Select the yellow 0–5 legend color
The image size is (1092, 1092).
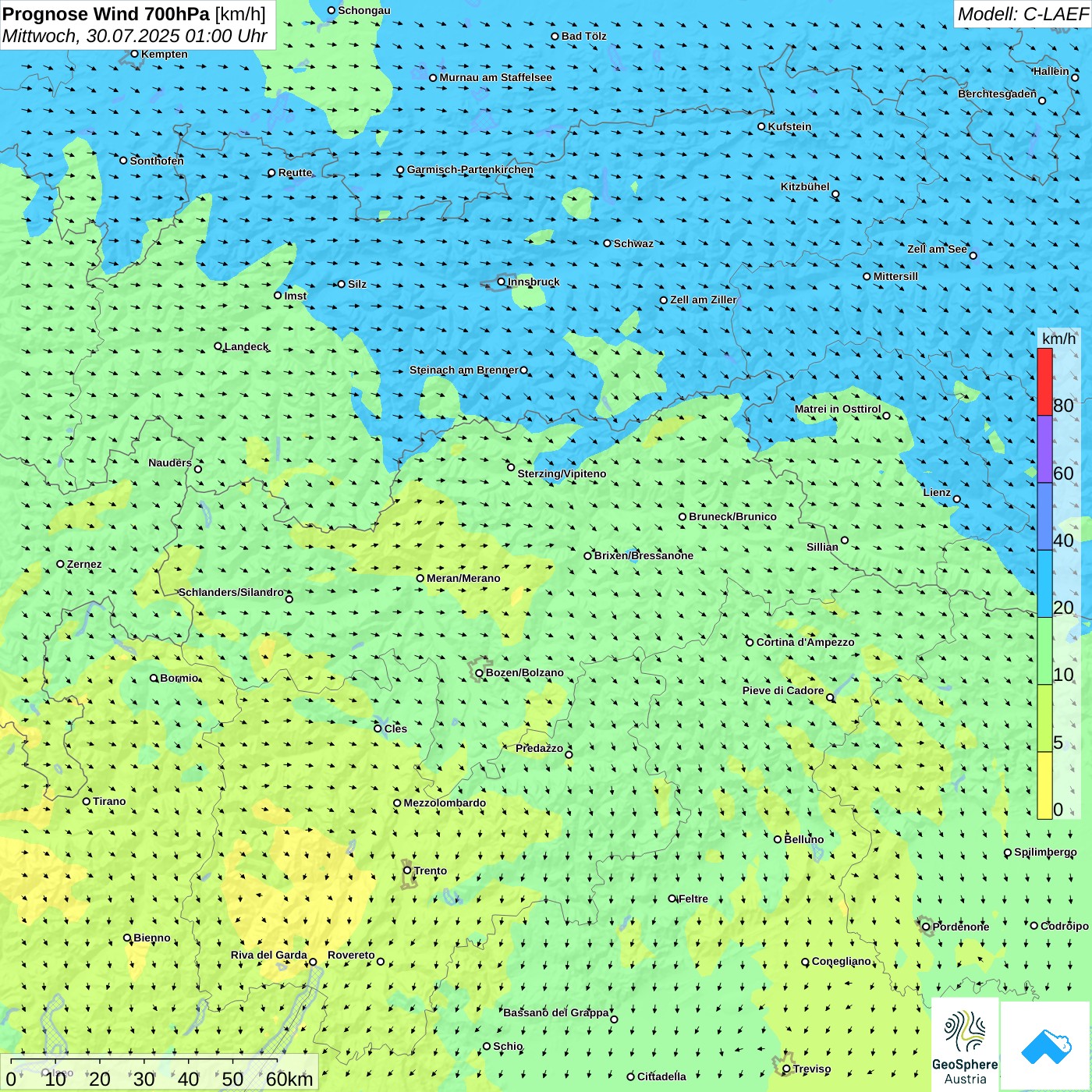(1044, 785)
